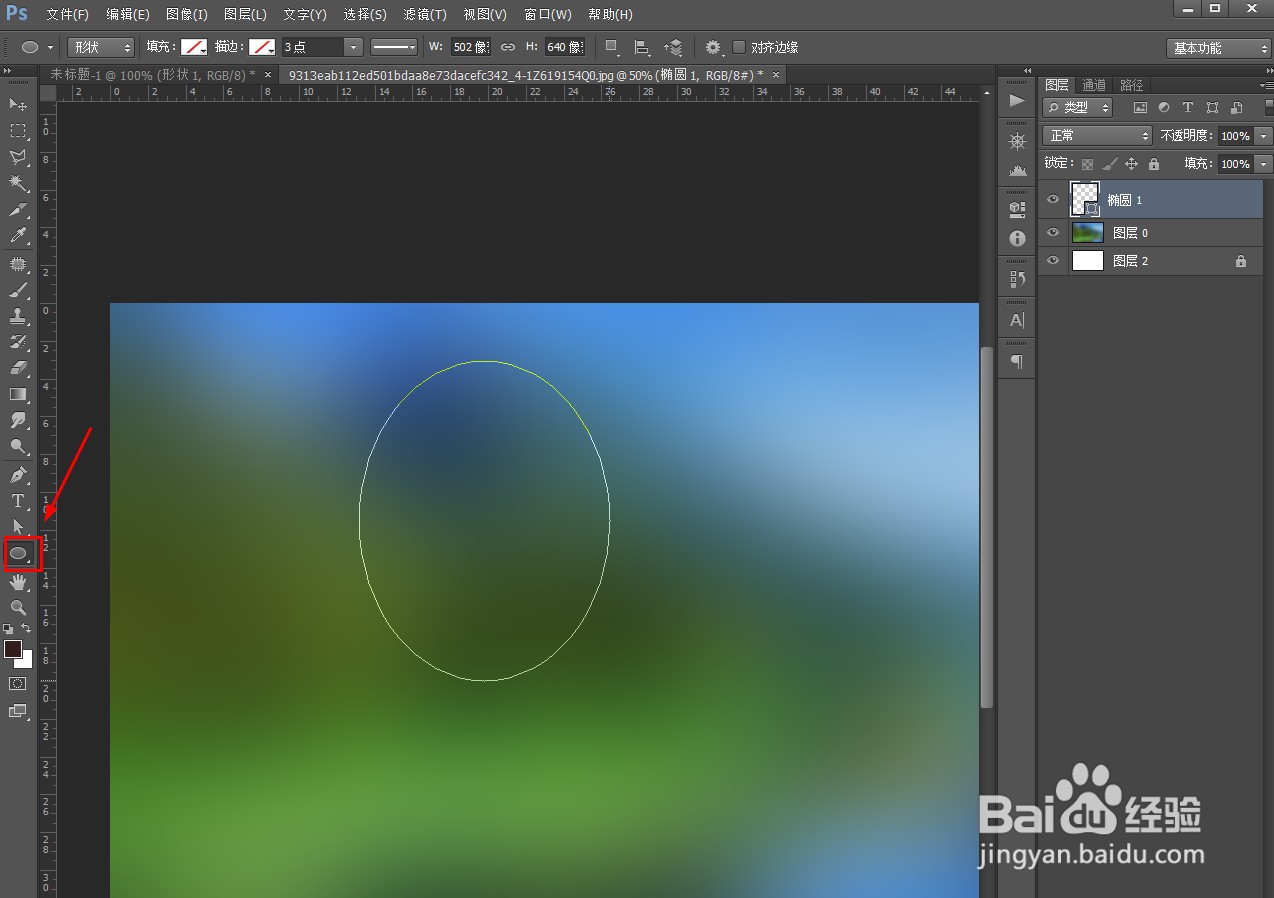
Task: Open the 正常 blend mode dropdown
Action: click(x=1097, y=135)
